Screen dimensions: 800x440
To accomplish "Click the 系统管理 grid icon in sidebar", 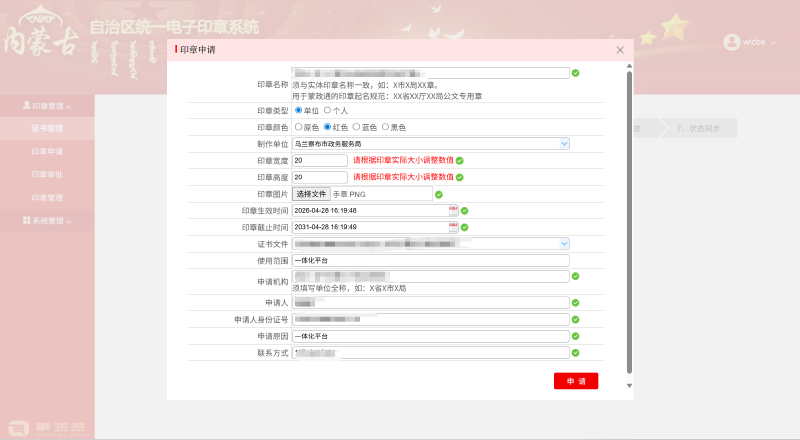I will pos(27,220).
